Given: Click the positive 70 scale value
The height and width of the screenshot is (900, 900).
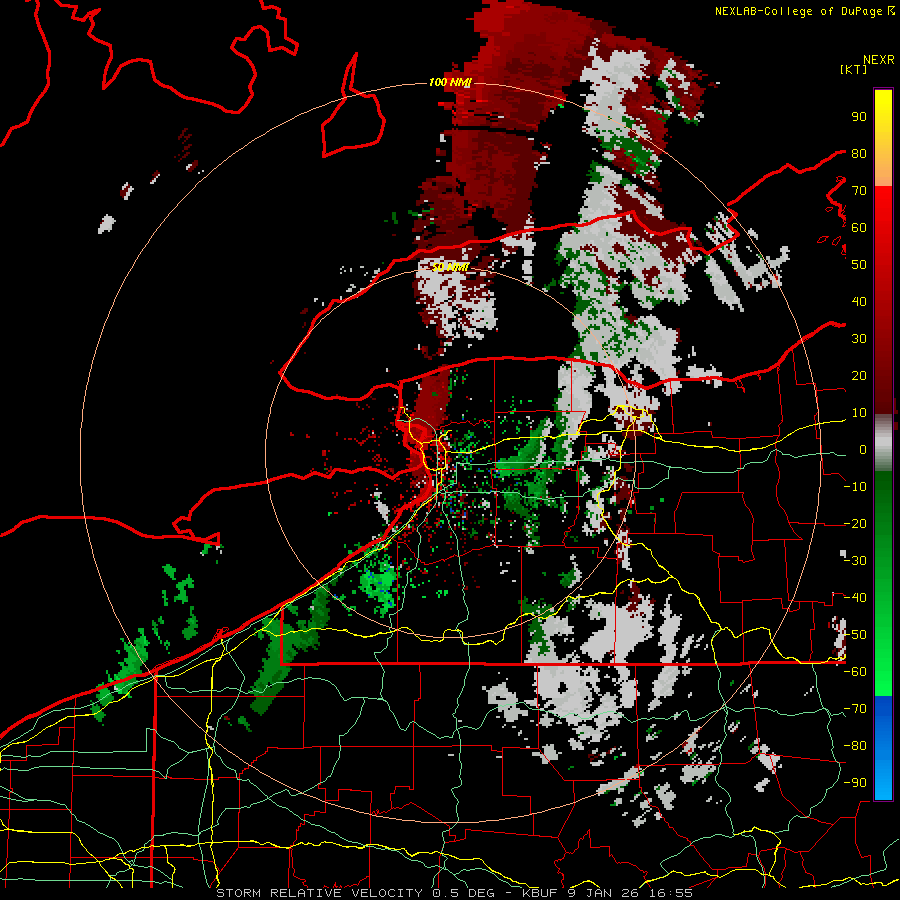Looking at the screenshot, I should 859,191.
